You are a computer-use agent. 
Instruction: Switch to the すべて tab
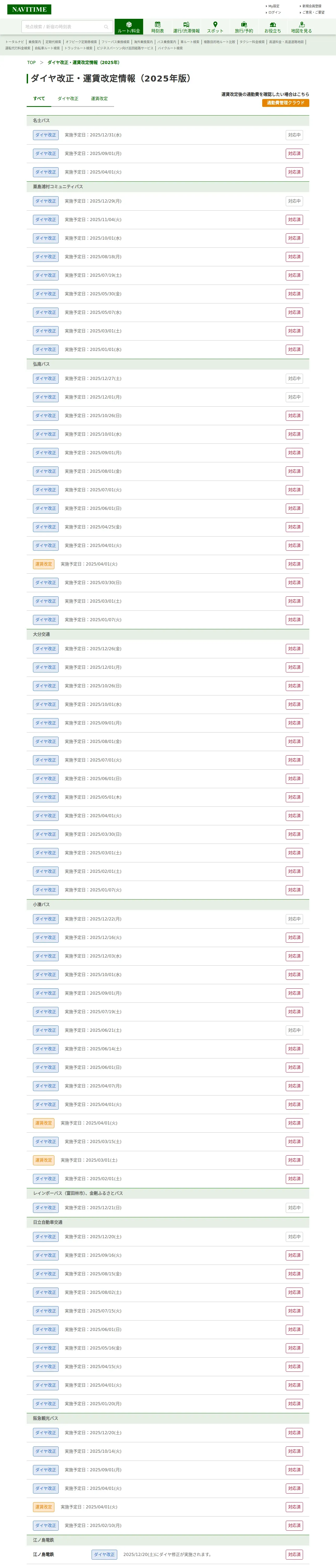(x=39, y=99)
